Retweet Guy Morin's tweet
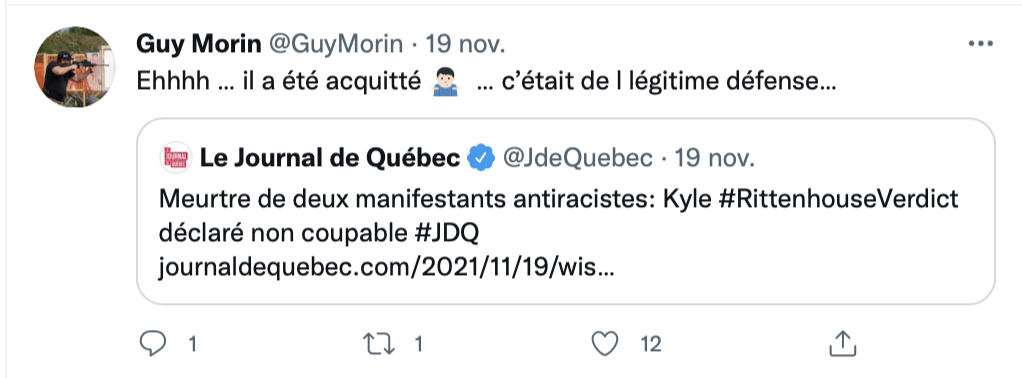Screen dimensions: 1022x378 pos(379,343)
